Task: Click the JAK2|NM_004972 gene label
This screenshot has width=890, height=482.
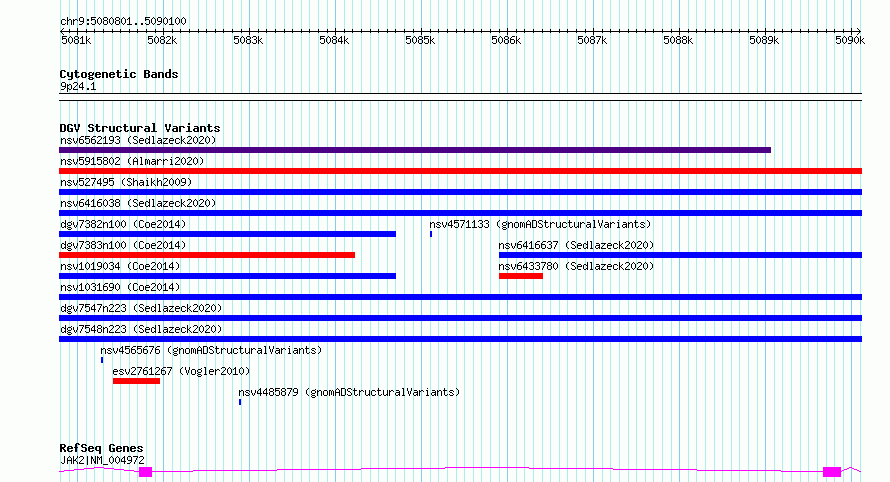Action: tap(102, 460)
